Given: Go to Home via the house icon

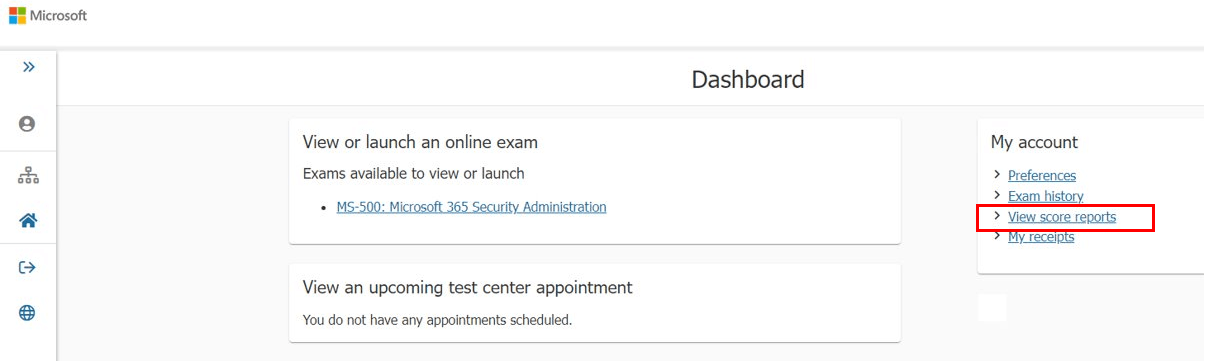Looking at the screenshot, I should pyautogui.click(x=28, y=221).
